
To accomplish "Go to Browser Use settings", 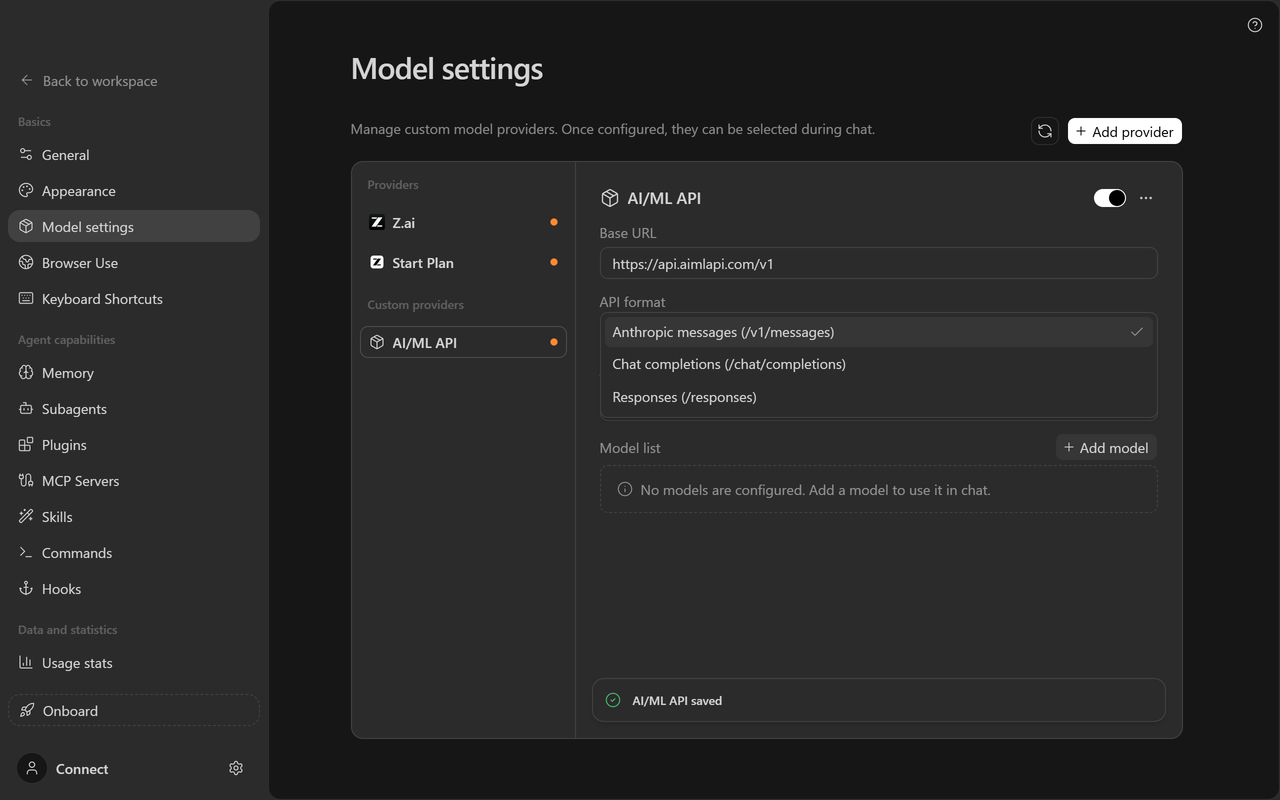I will pos(134,263).
